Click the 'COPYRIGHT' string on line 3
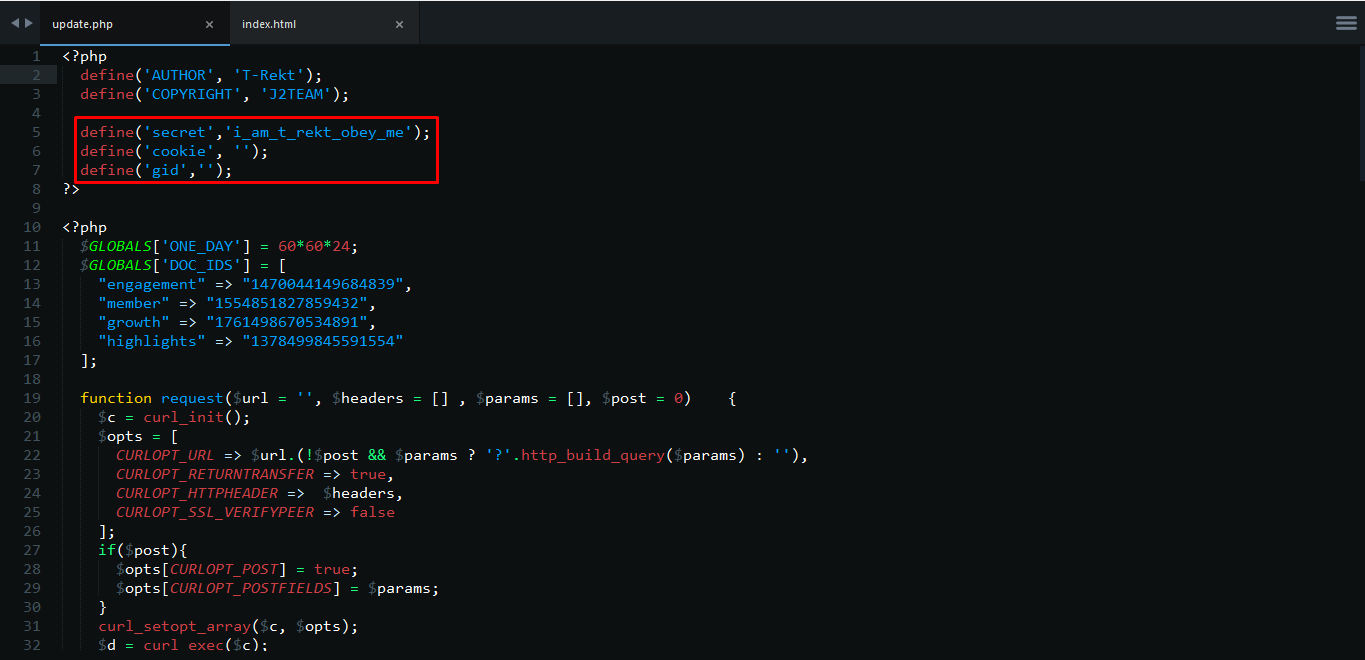 [x=193, y=95]
